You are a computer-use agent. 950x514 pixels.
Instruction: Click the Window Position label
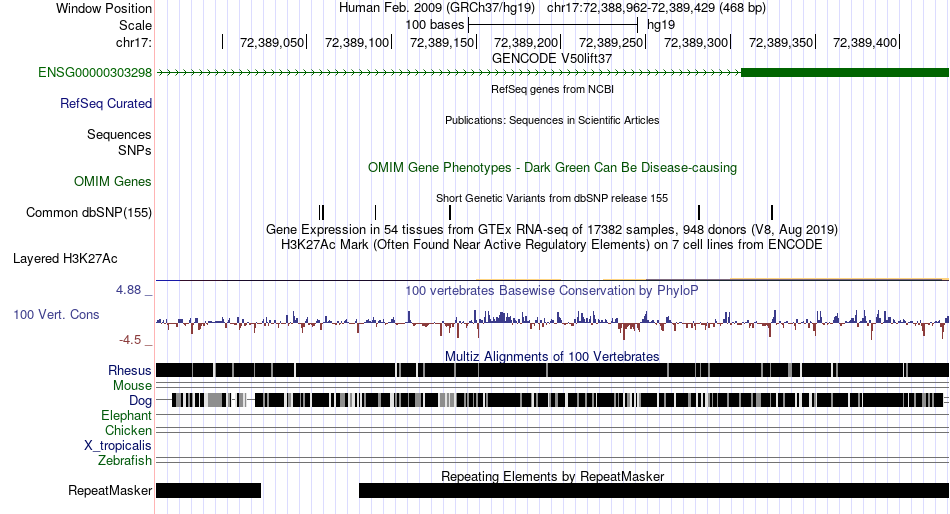click(104, 8)
